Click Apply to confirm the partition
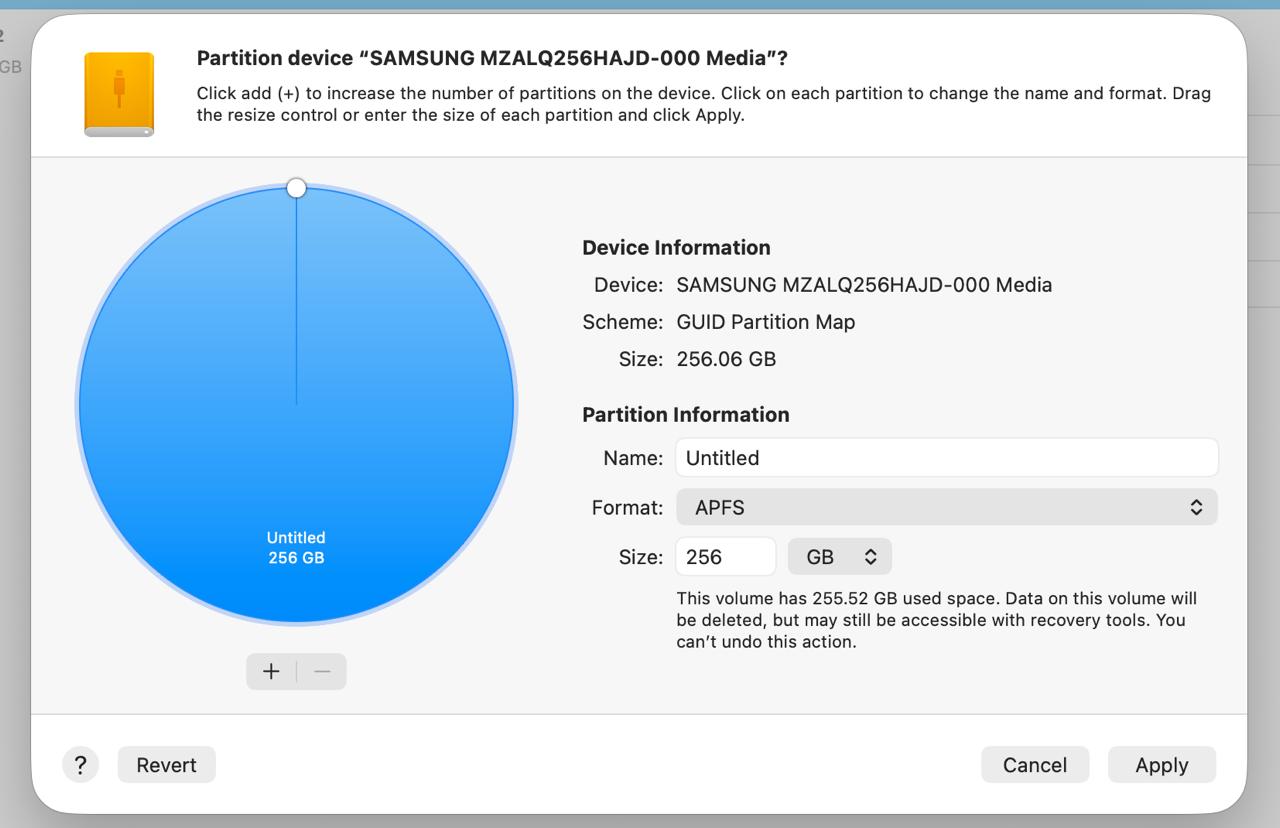Screen dimensions: 1280x828 [1161, 765]
